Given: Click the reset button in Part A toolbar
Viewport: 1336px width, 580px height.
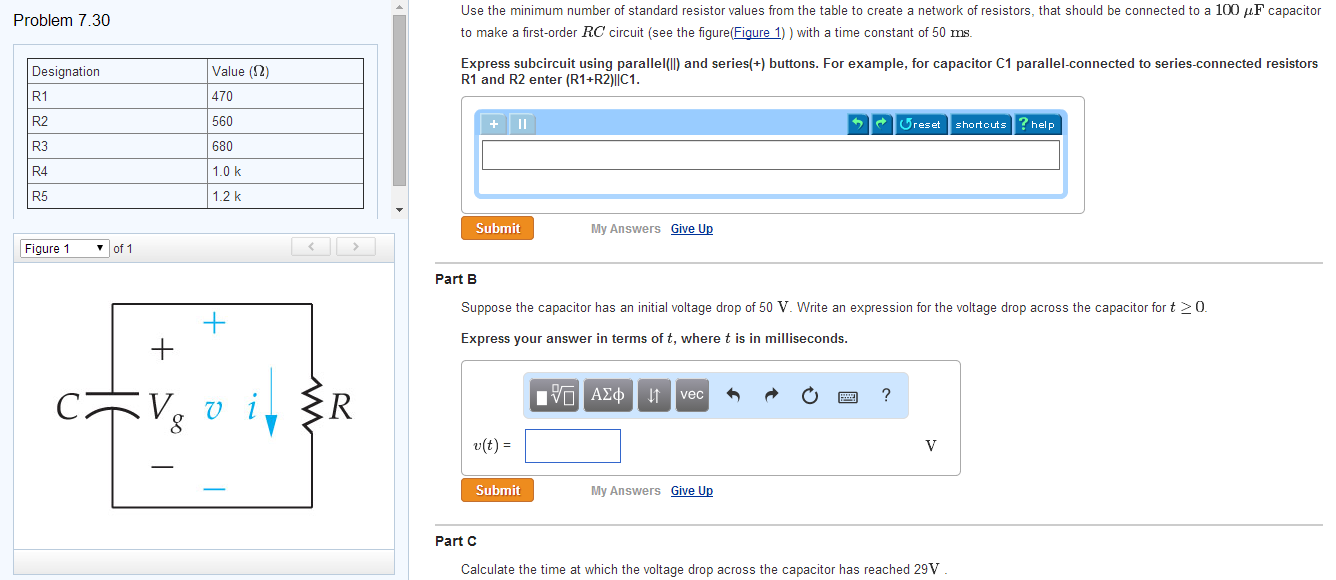Looking at the screenshot, I should click(x=920, y=124).
